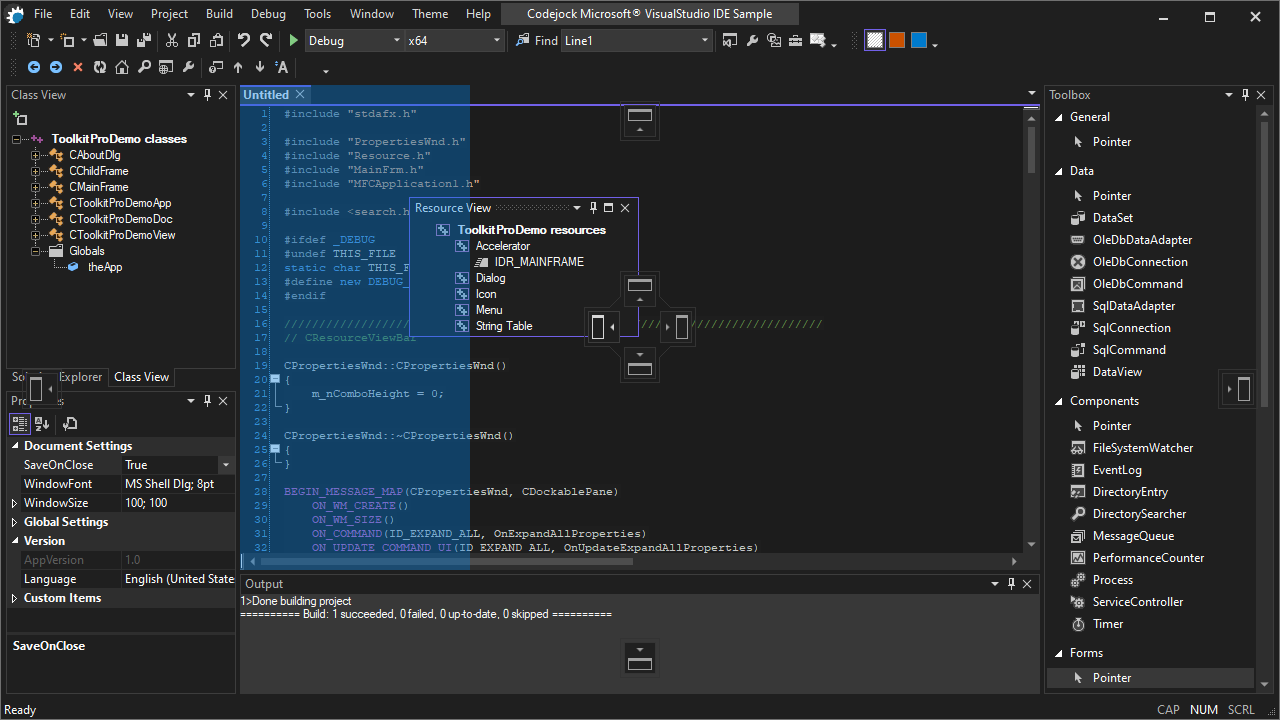
Task: Click the Search magnifier icon
Action: [144, 67]
